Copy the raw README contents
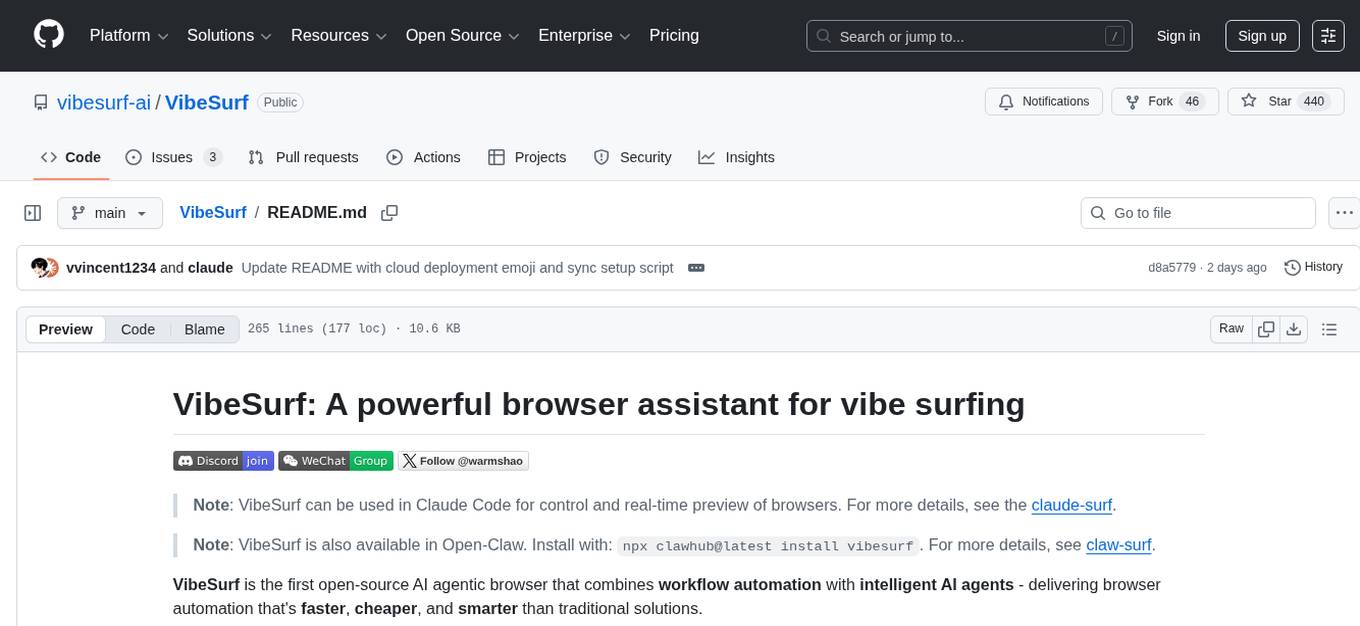Image resolution: width=1360 pixels, height=626 pixels. click(x=1266, y=328)
